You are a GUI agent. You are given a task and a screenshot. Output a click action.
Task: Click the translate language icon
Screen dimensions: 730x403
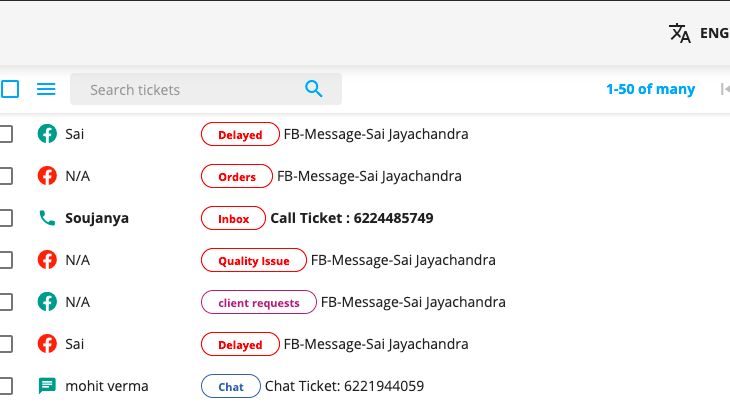[680, 33]
